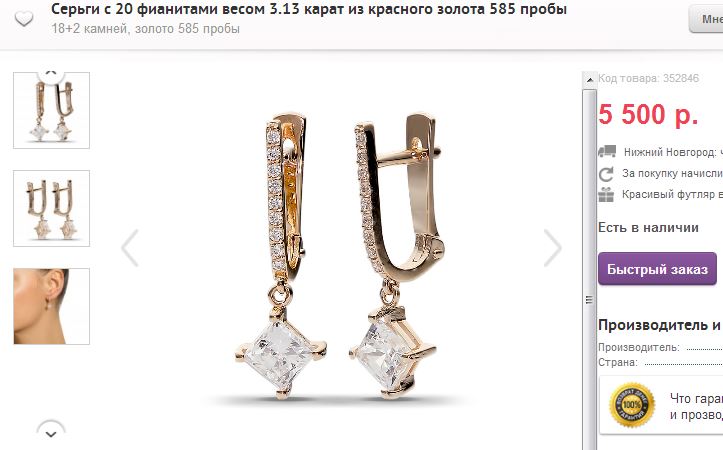
Task: Click the partially visible Мне button
Action: 706,19
